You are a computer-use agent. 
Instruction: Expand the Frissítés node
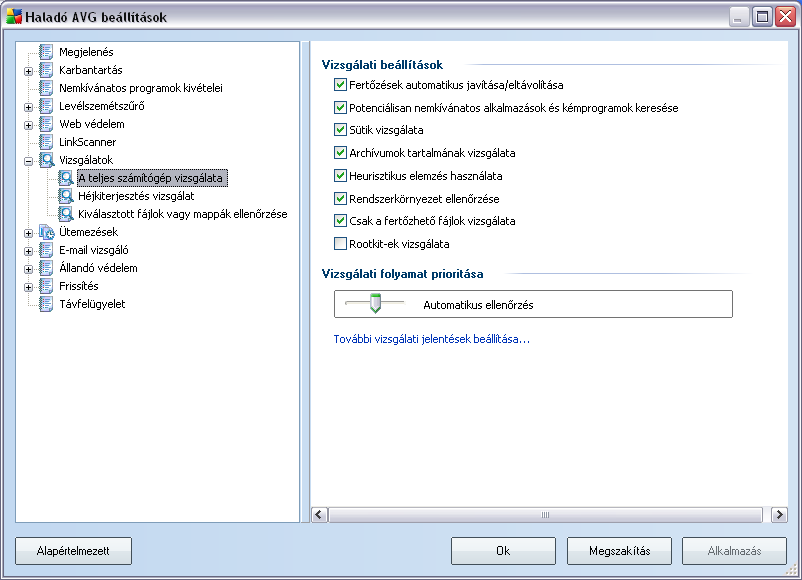point(29,287)
